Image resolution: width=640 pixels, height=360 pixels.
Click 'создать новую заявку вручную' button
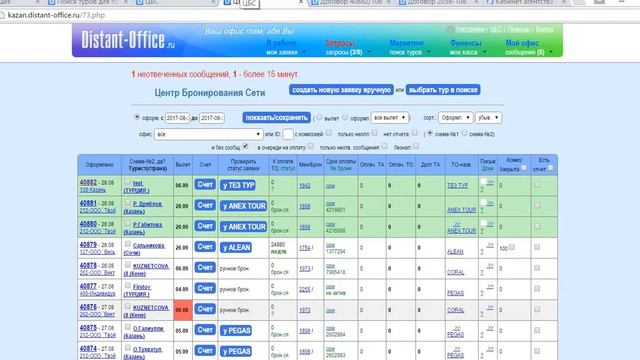(341, 90)
